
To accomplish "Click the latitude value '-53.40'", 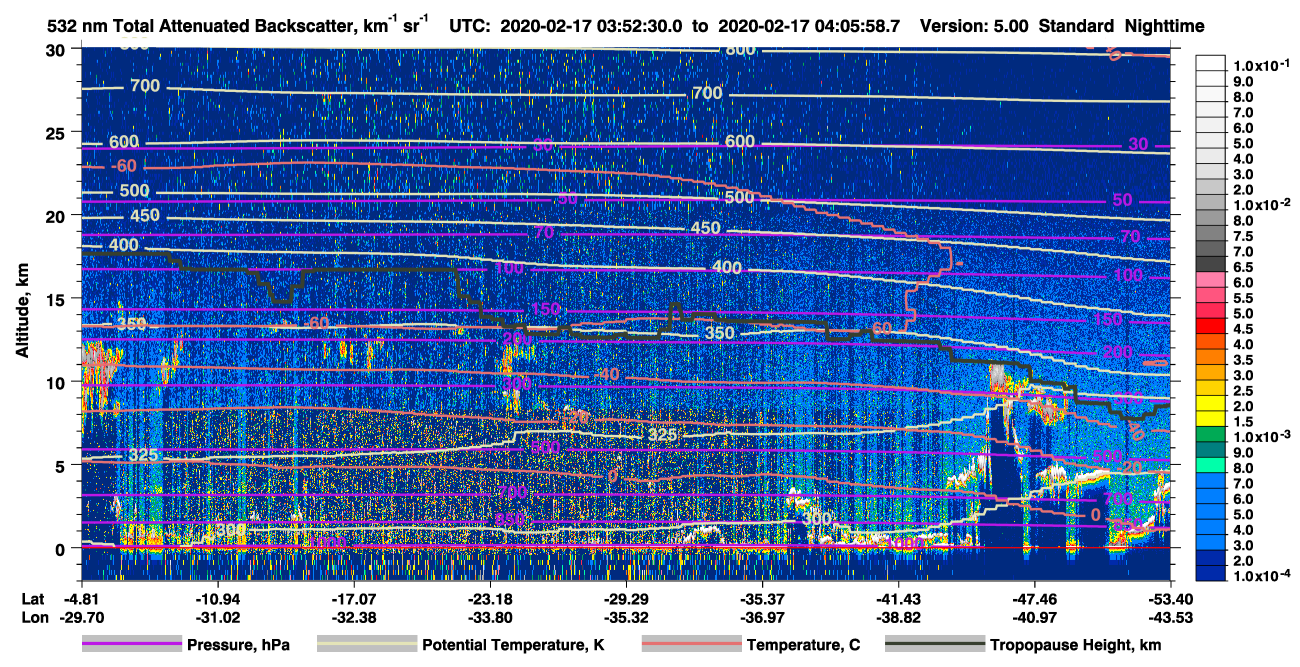I will point(1170,599).
